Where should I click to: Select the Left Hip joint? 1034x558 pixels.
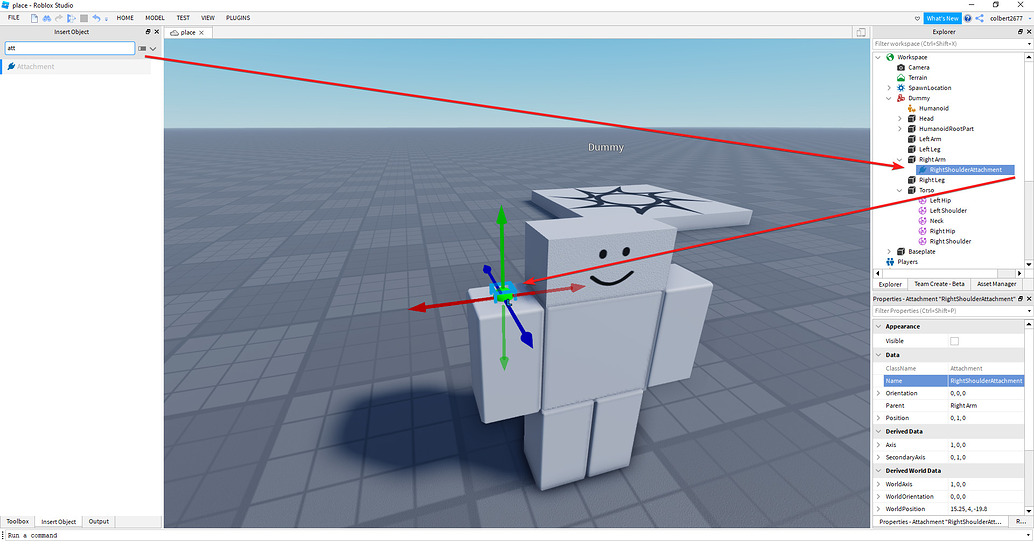coord(940,201)
